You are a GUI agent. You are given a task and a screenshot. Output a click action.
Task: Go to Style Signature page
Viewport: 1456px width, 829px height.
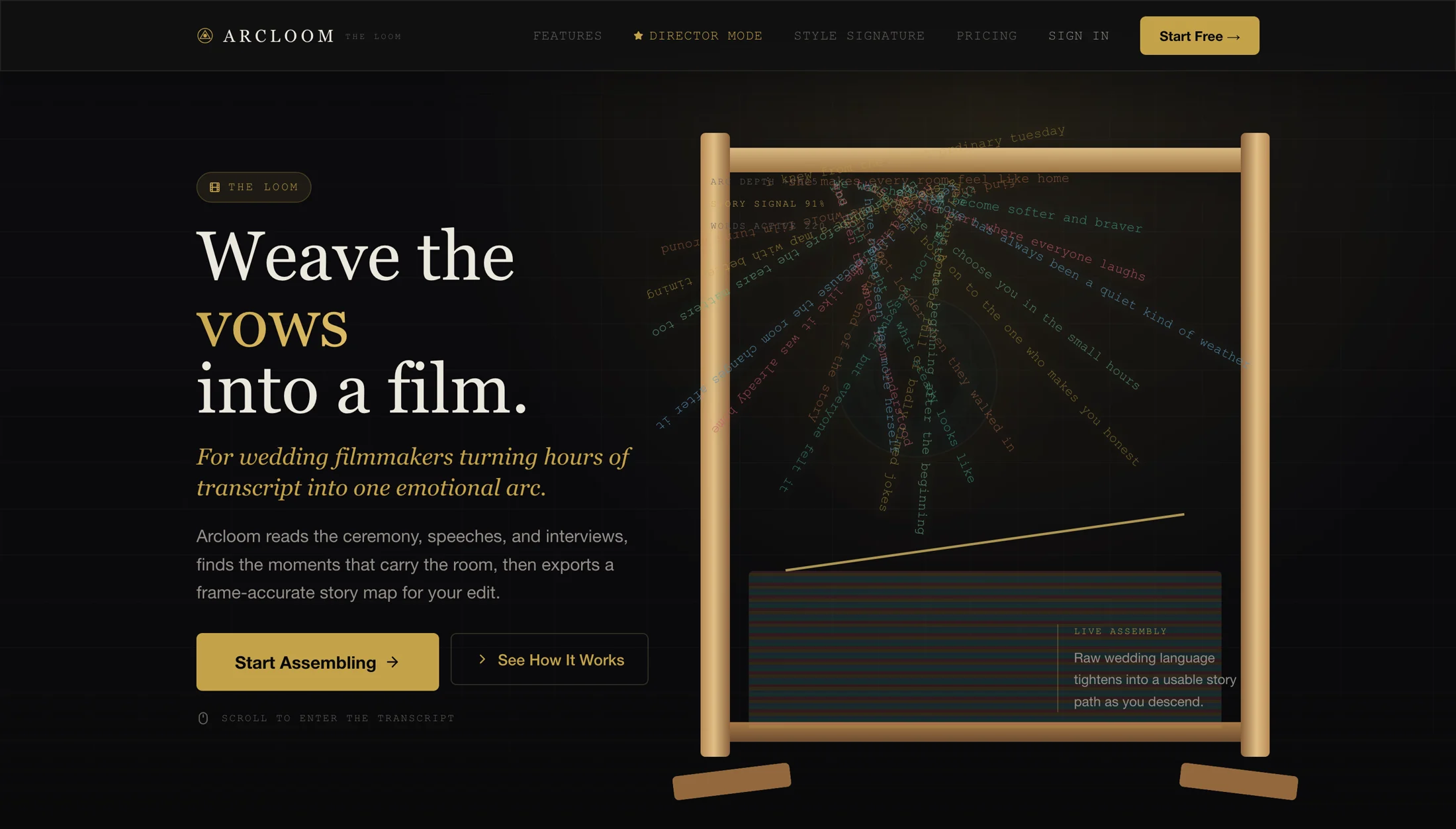[859, 36]
